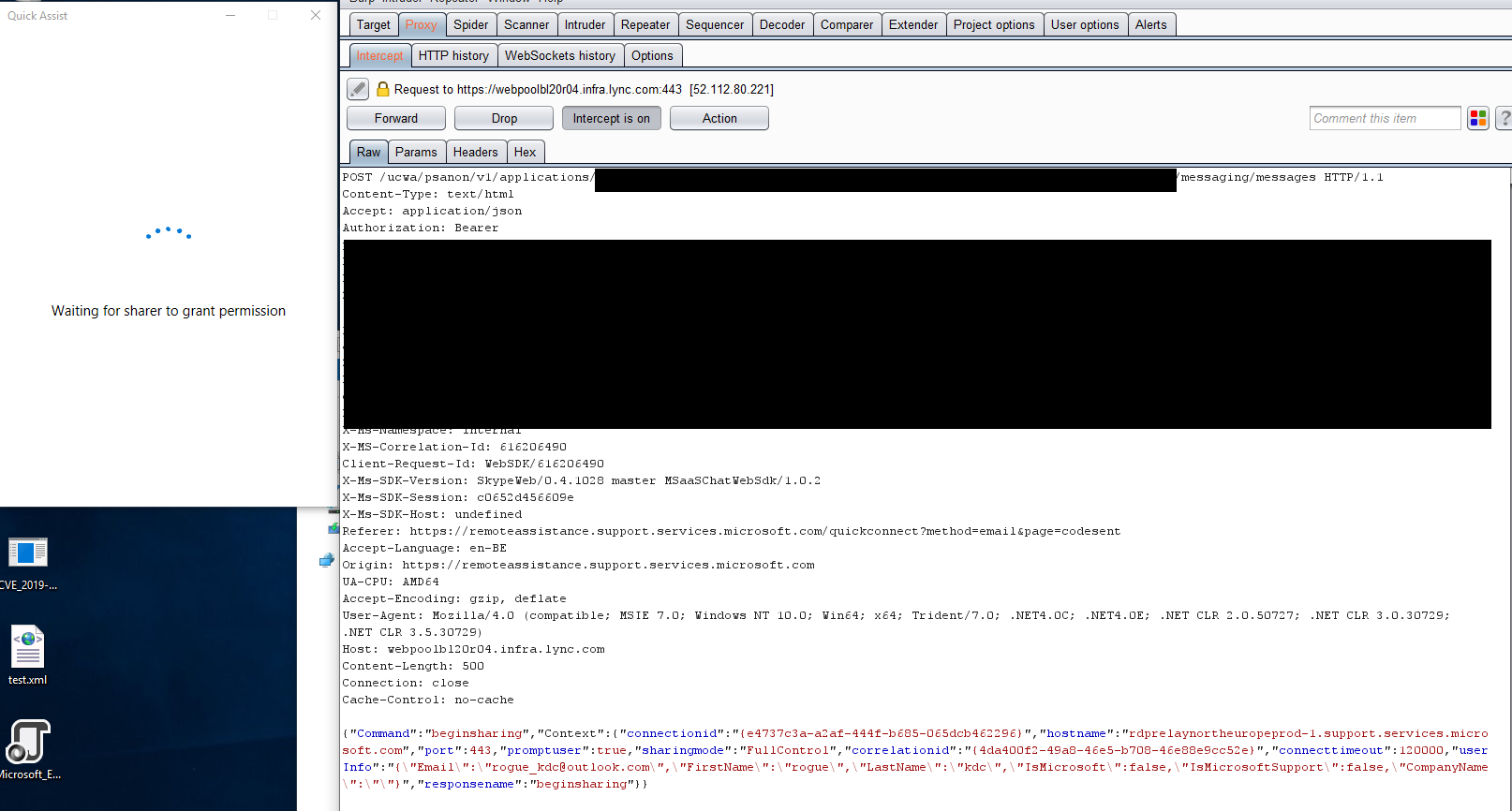This screenshot has height=811, width=1512.
Task: Drop the intercepted request
Action: coord(504,118)
